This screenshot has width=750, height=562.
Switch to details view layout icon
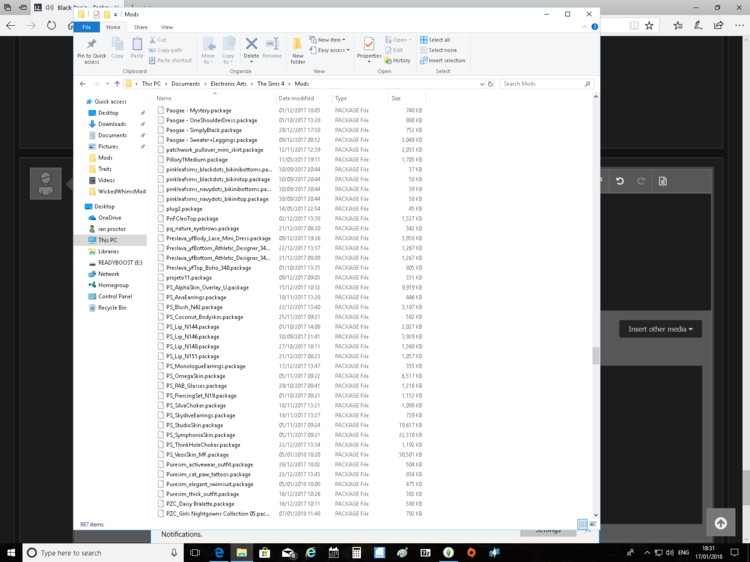point(582,524)
